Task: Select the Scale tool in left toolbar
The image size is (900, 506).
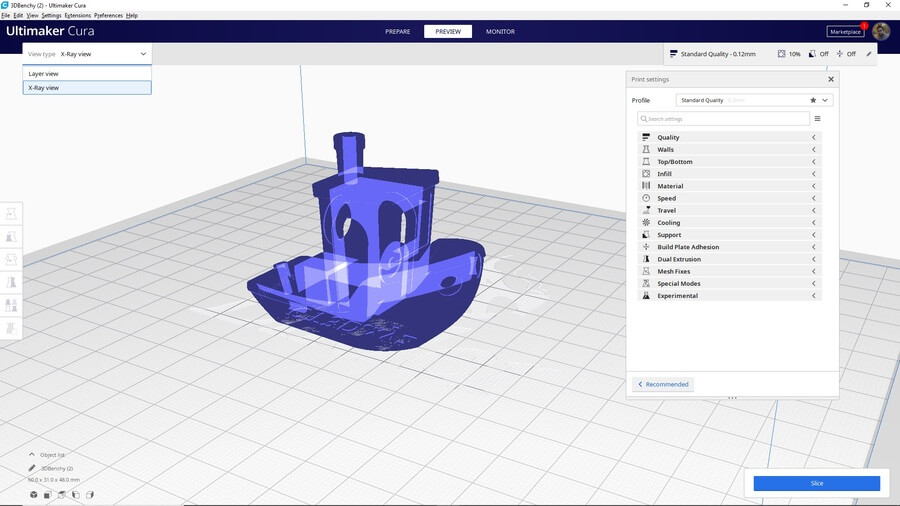Action: (x=11, y=238)
